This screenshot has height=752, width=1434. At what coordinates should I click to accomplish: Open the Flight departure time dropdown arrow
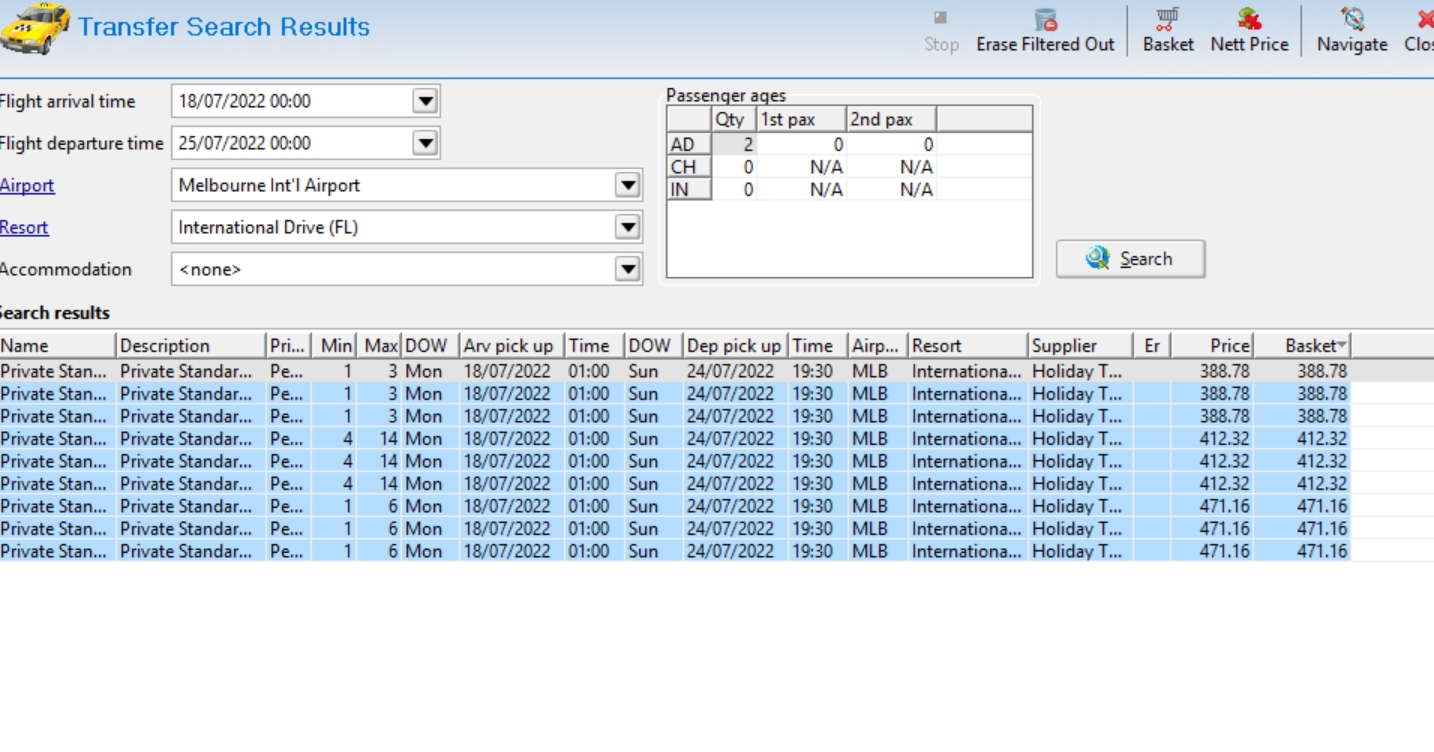pos(426,143)
